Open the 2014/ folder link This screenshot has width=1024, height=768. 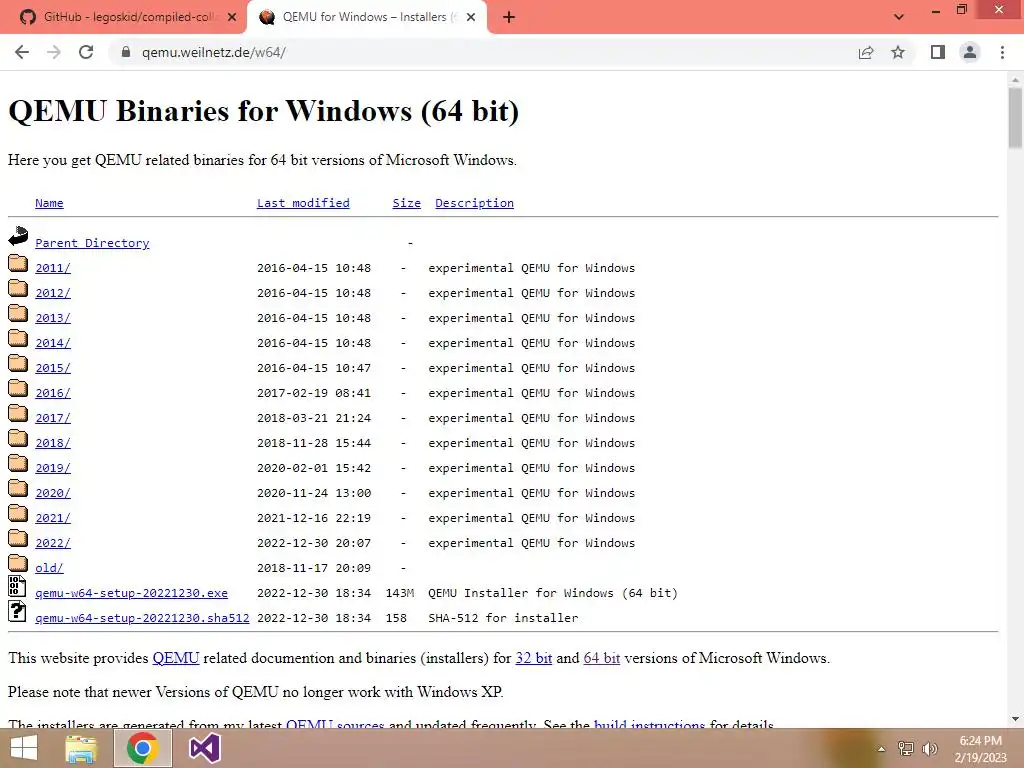tap(53, 343)
